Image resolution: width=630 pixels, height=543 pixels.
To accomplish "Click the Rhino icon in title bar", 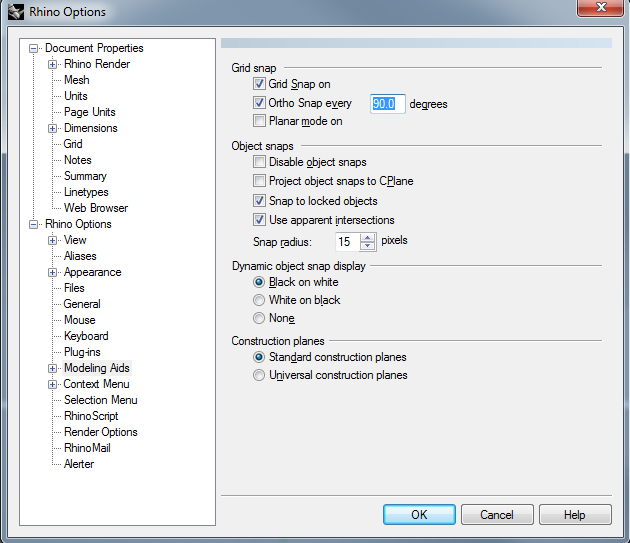I will 16,11.
